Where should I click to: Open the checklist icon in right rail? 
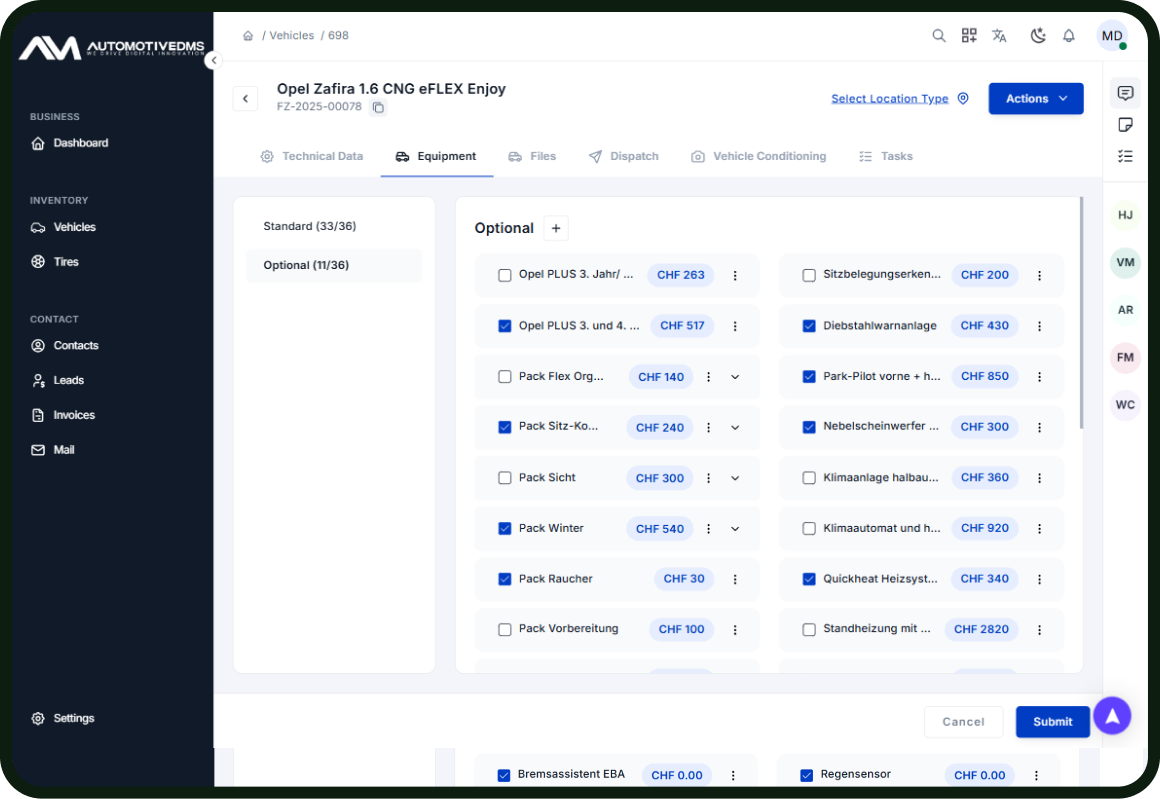(1125, 156)
